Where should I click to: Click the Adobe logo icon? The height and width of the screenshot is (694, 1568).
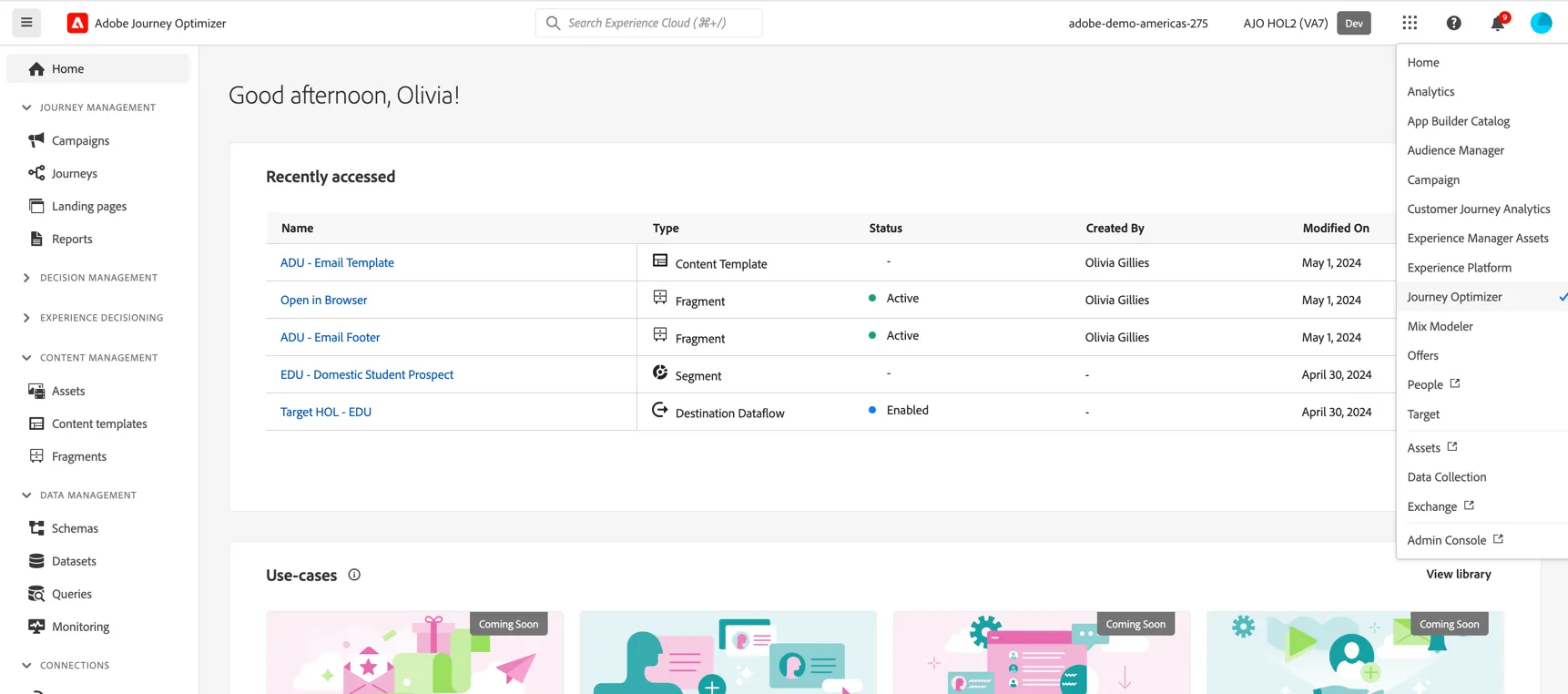point(77,23)
